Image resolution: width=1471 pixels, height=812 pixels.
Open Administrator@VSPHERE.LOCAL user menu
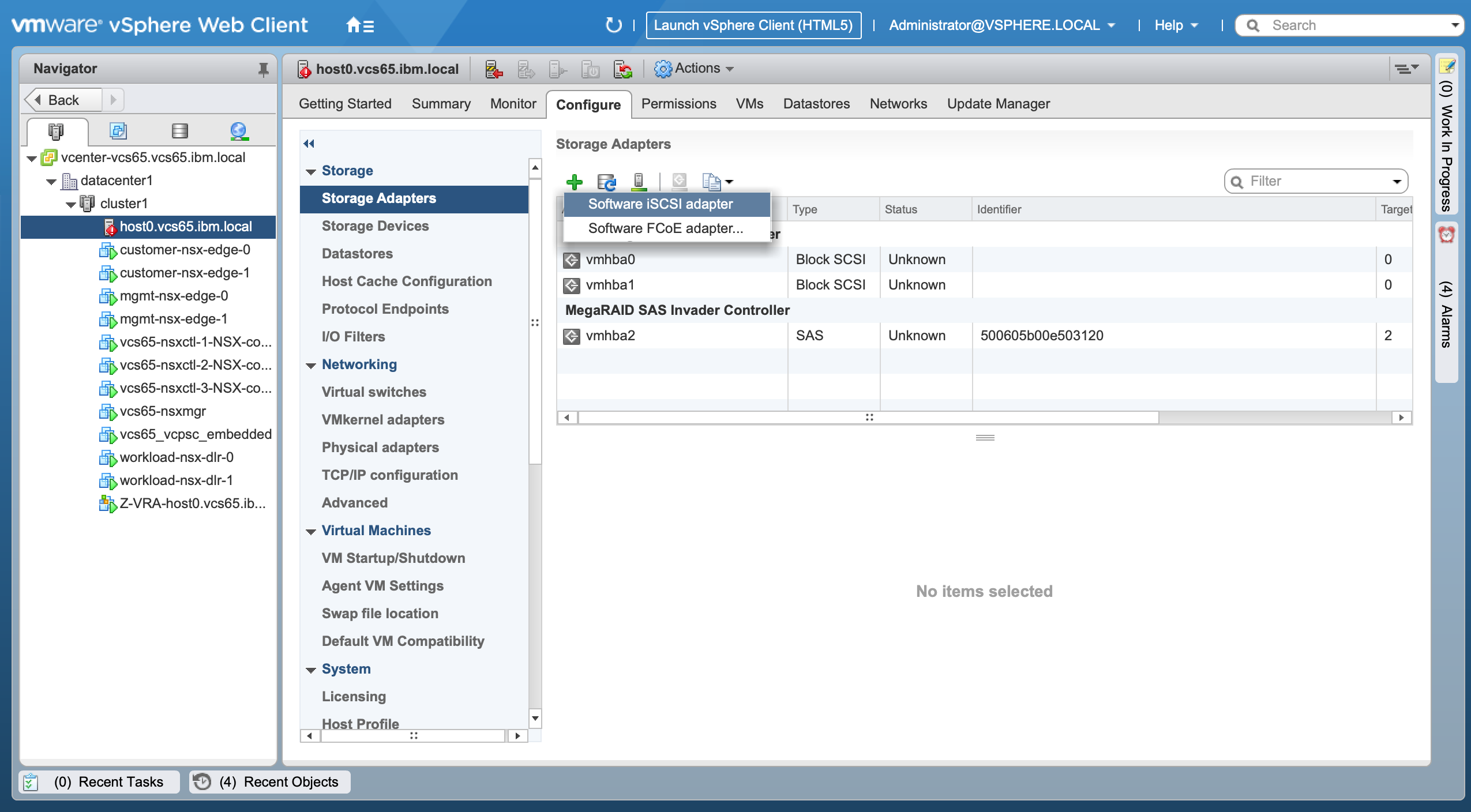pyautogui.click(x=1001, y=25)
